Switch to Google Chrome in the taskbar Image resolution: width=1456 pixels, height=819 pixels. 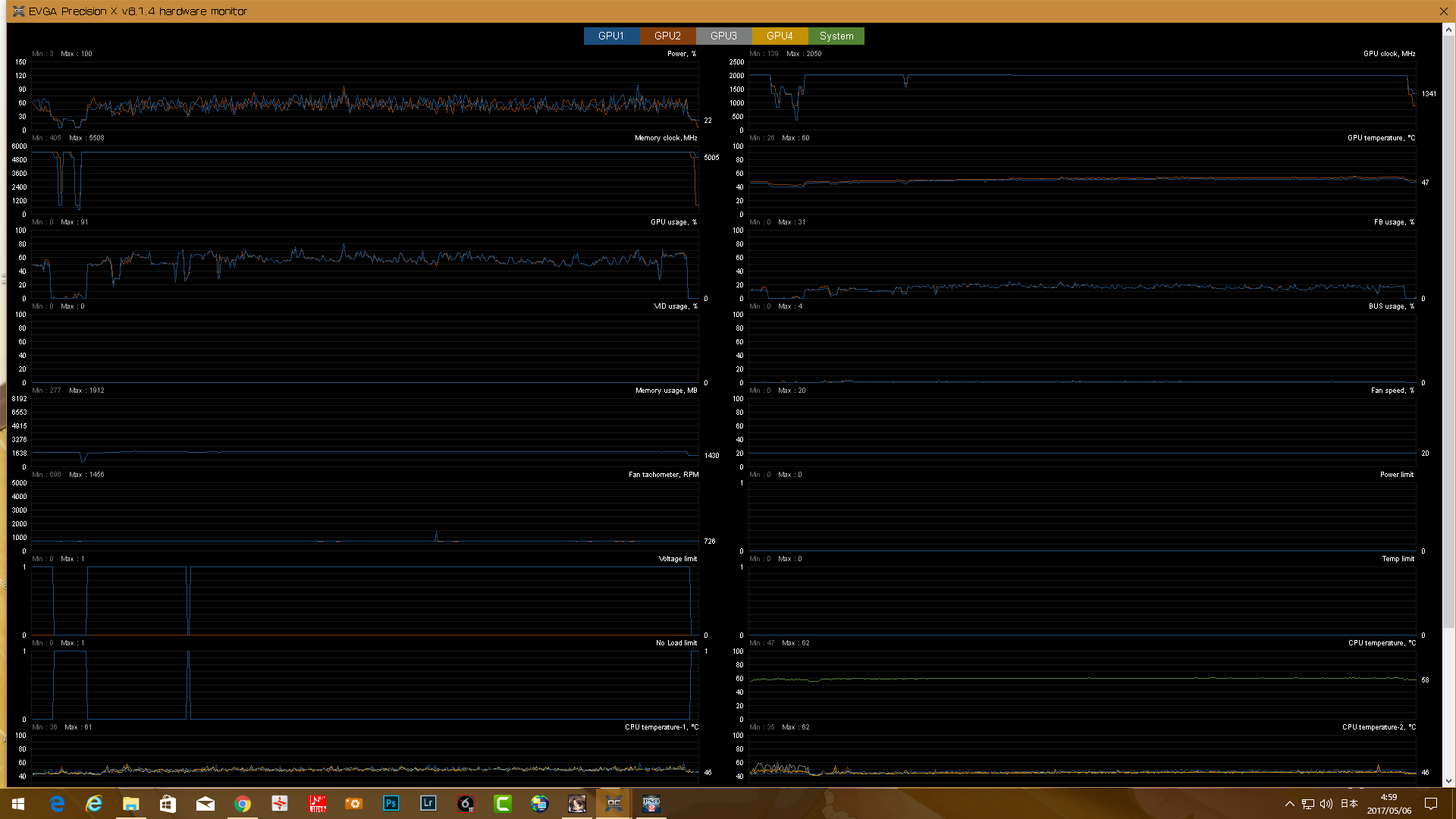242,804
